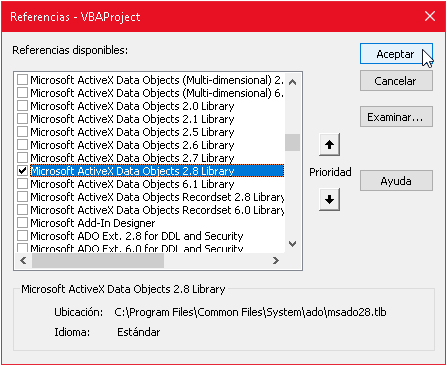447x366 pixels.
Task: Click vertical scrollbar down arrow
Action: [x=292, y=244]
